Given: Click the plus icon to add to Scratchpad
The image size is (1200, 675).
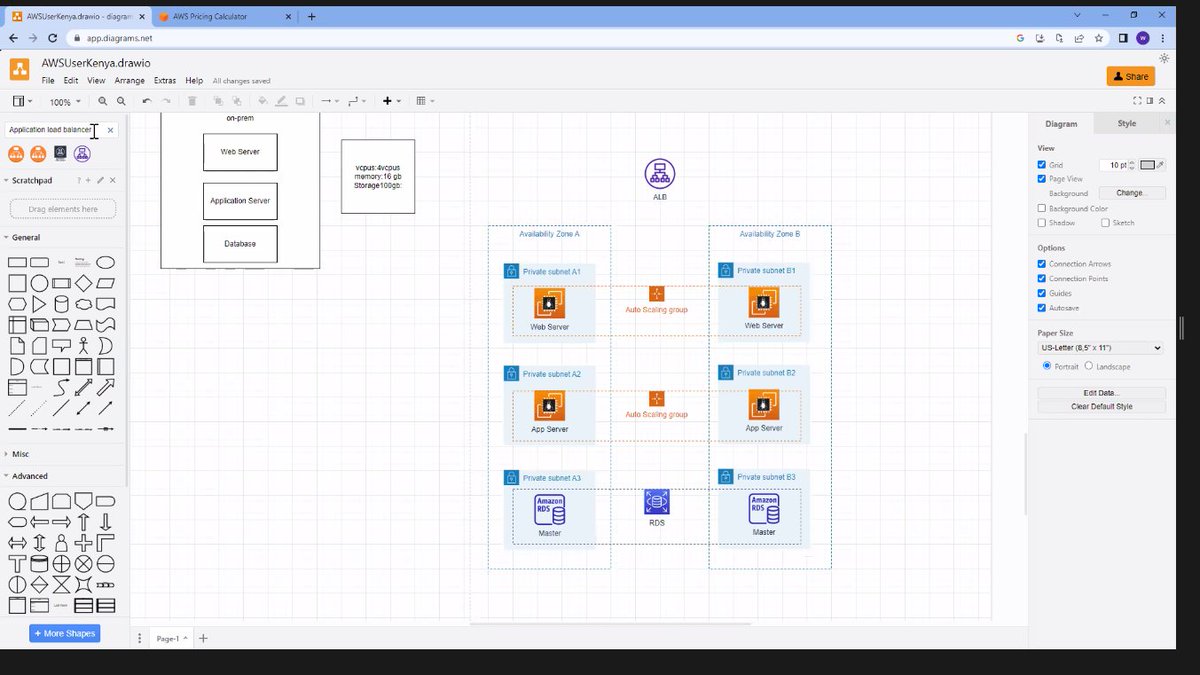Looking at the screenshot, I should pos(88,180).
